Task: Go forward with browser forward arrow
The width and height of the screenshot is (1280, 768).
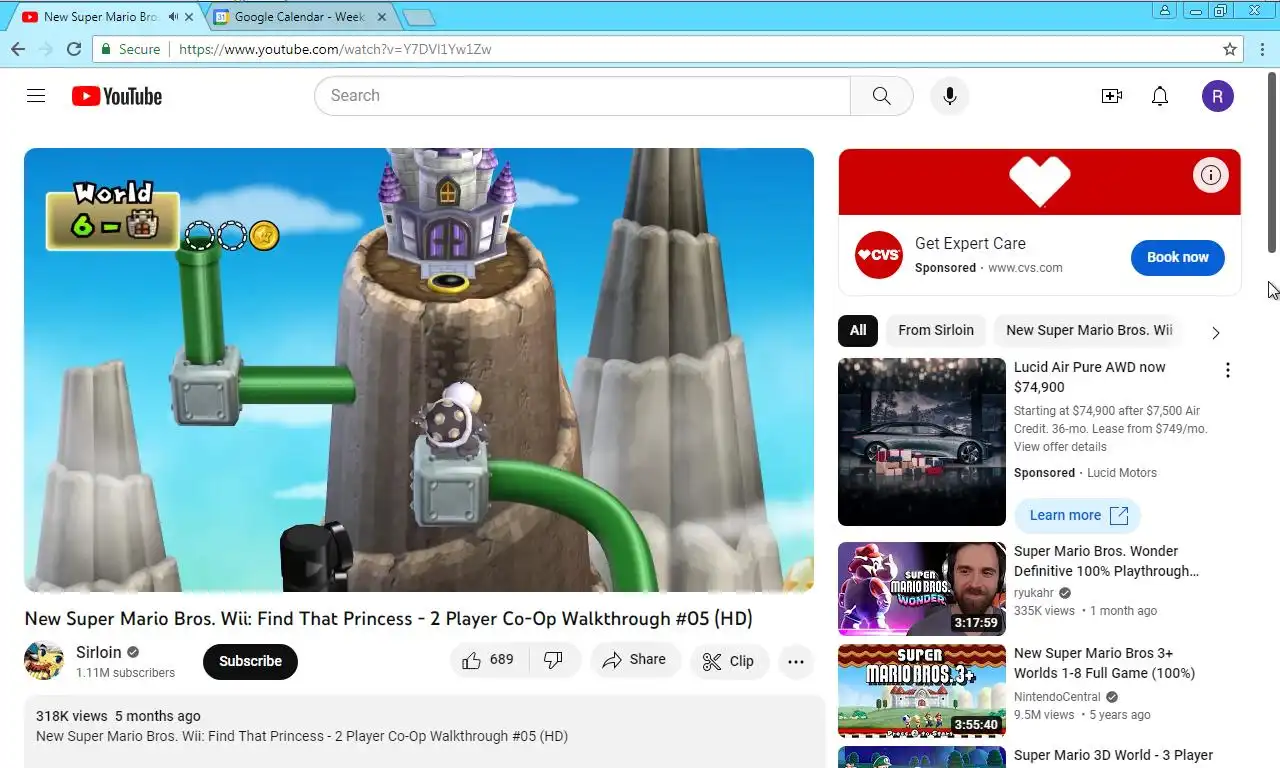Action: (45, 49)
